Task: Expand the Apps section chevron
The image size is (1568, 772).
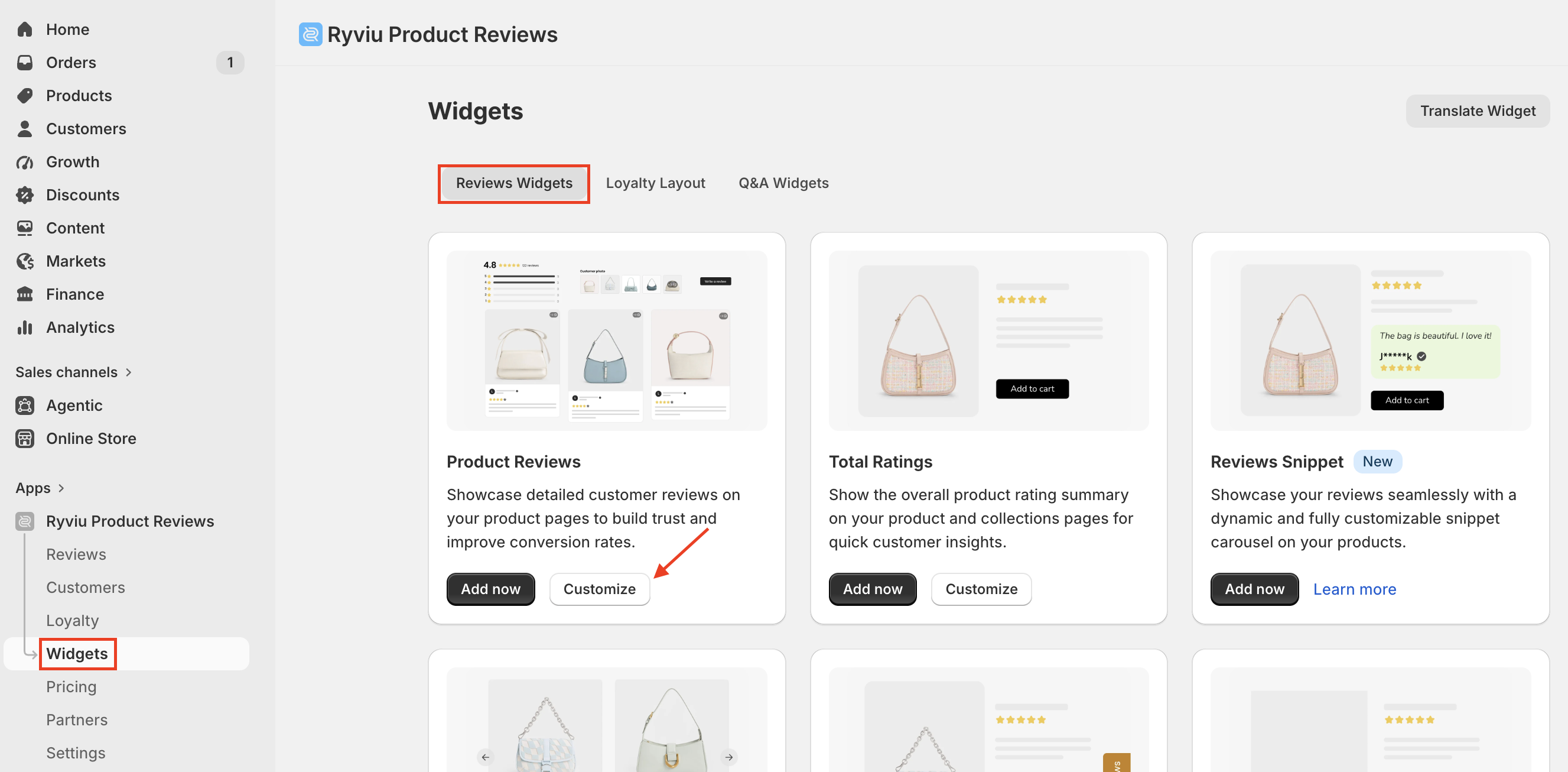Action: coord(61,488)
